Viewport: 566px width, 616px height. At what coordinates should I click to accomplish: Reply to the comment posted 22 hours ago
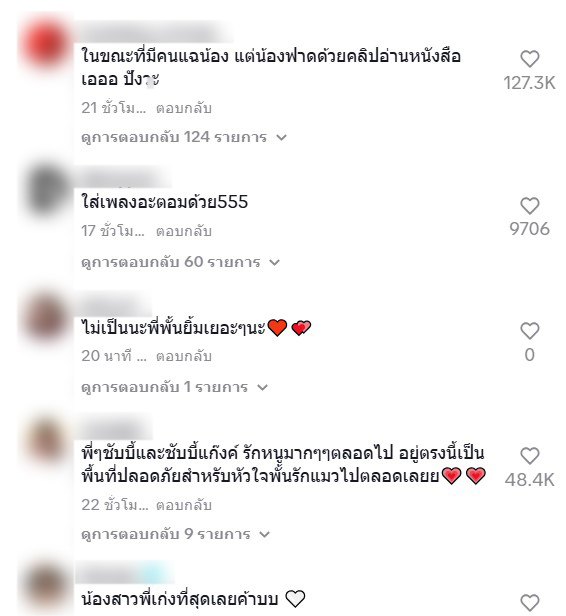coord(184,505)
